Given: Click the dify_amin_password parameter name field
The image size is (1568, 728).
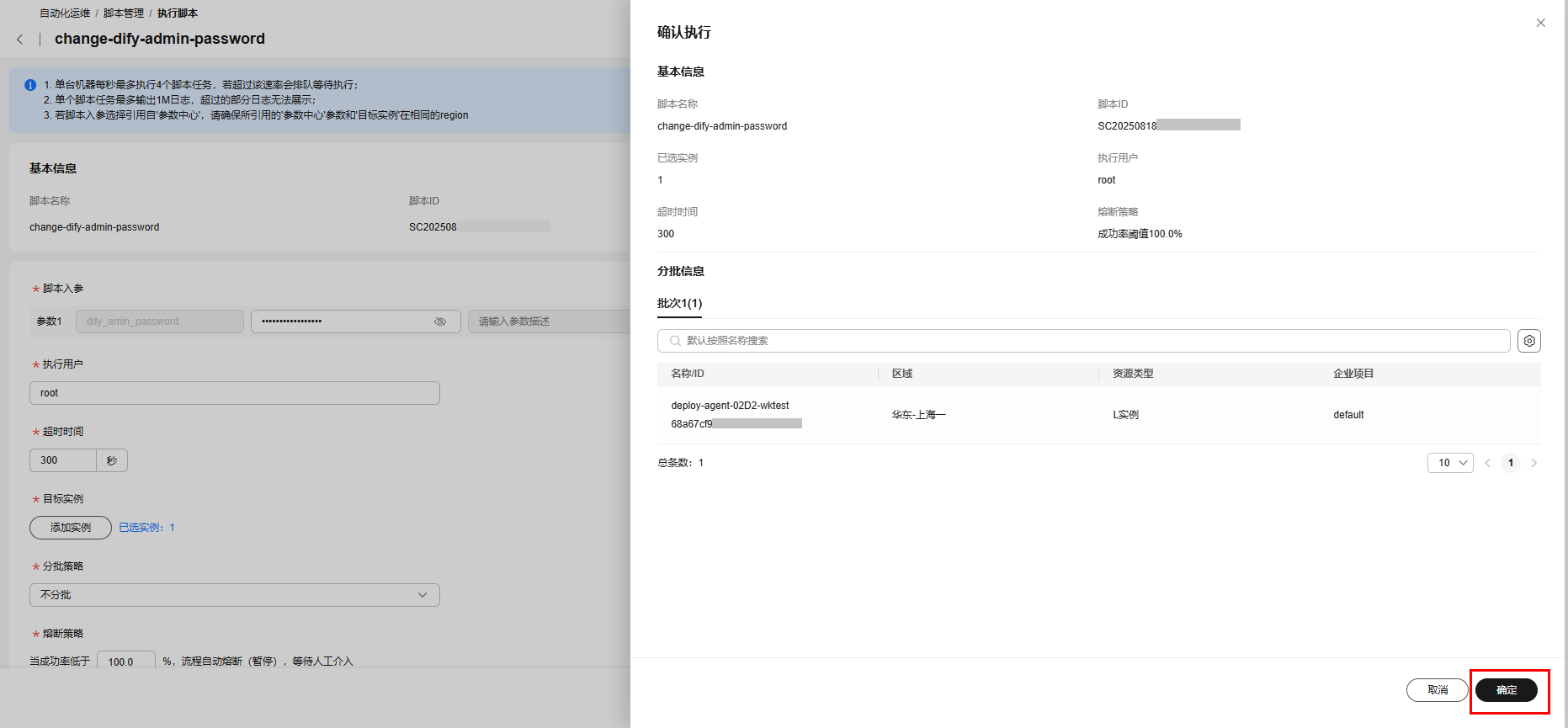Looking at the screenshot, I should tap(160, 321).
